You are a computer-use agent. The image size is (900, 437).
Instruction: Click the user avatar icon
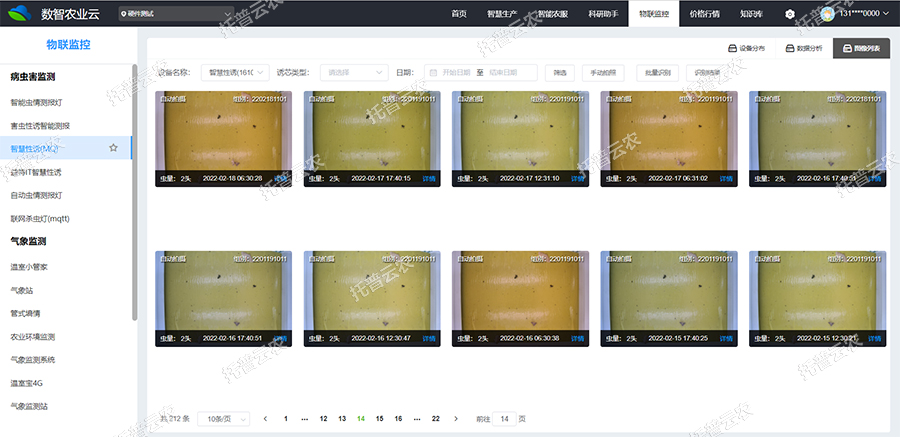[x=827, y=14]
